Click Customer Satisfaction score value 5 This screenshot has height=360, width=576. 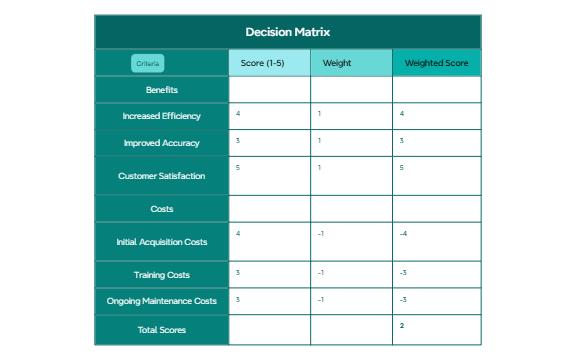coord(238,168)
